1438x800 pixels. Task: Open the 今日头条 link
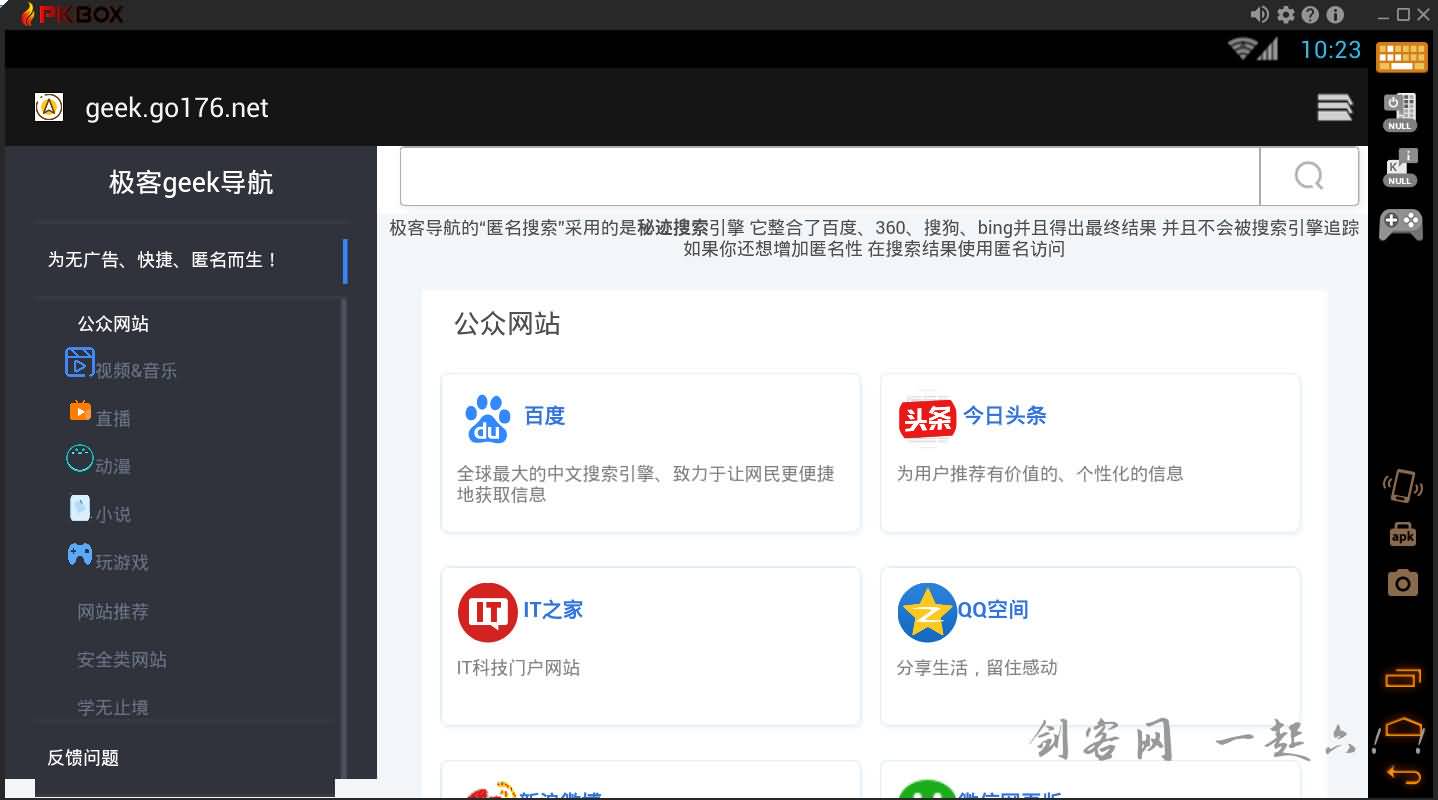1004,416
